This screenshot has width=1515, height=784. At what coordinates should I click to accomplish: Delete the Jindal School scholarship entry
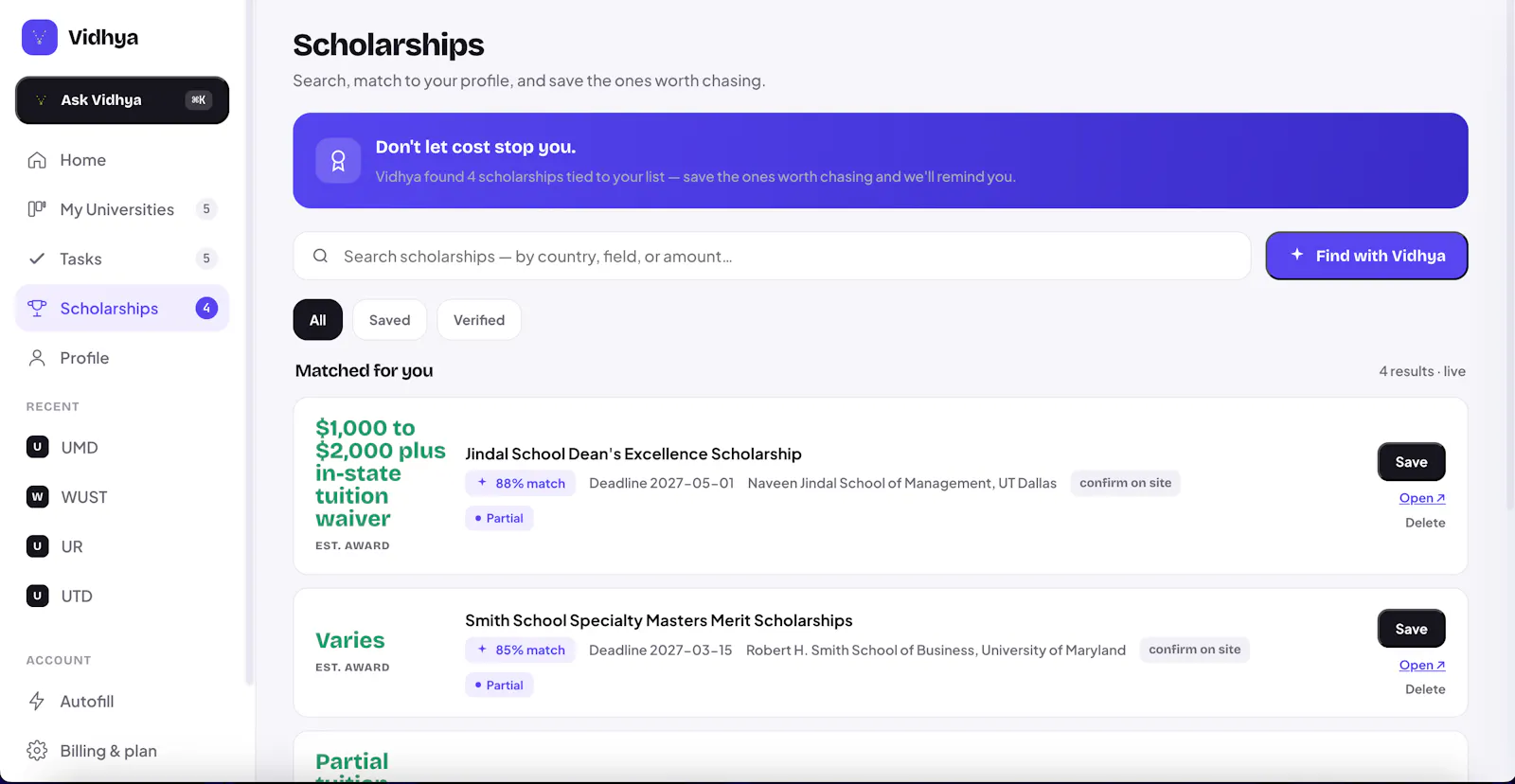pyautogui.click(x=1425, y=523)
